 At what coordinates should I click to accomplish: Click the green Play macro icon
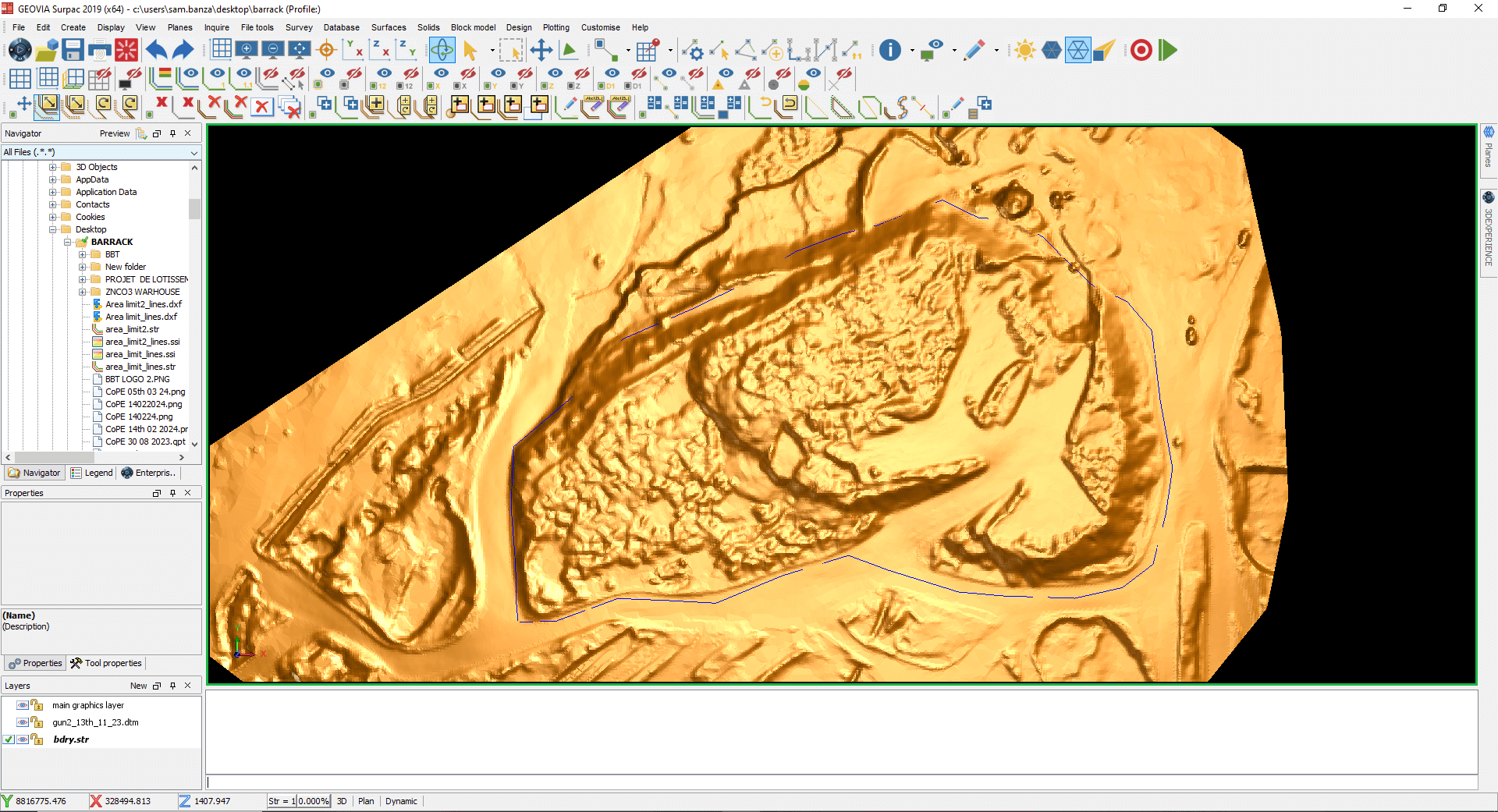click(x=1167, y=51)
